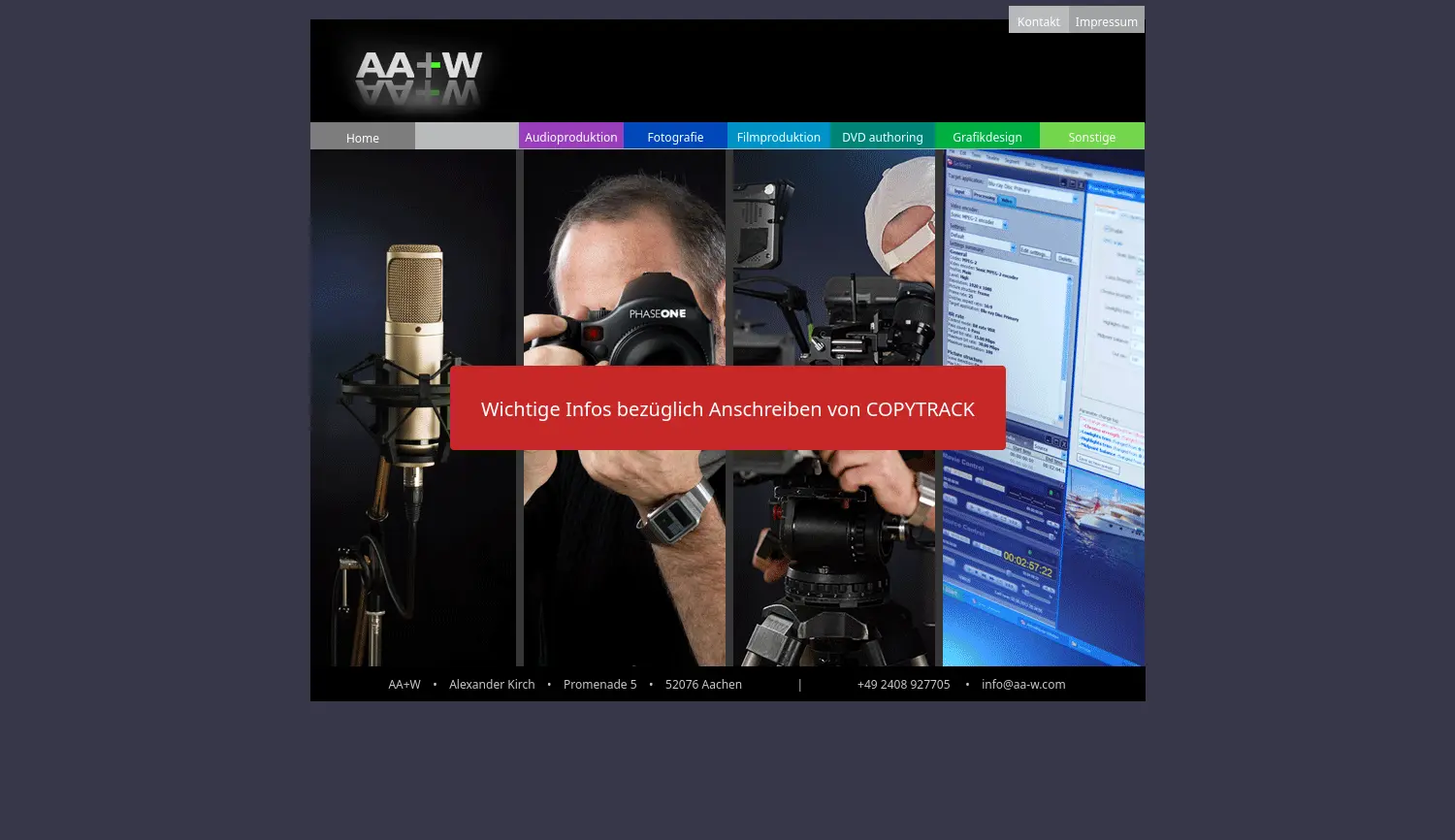Open the Kontakt page
The image size is (1455, 840).
coord(1038,21)
